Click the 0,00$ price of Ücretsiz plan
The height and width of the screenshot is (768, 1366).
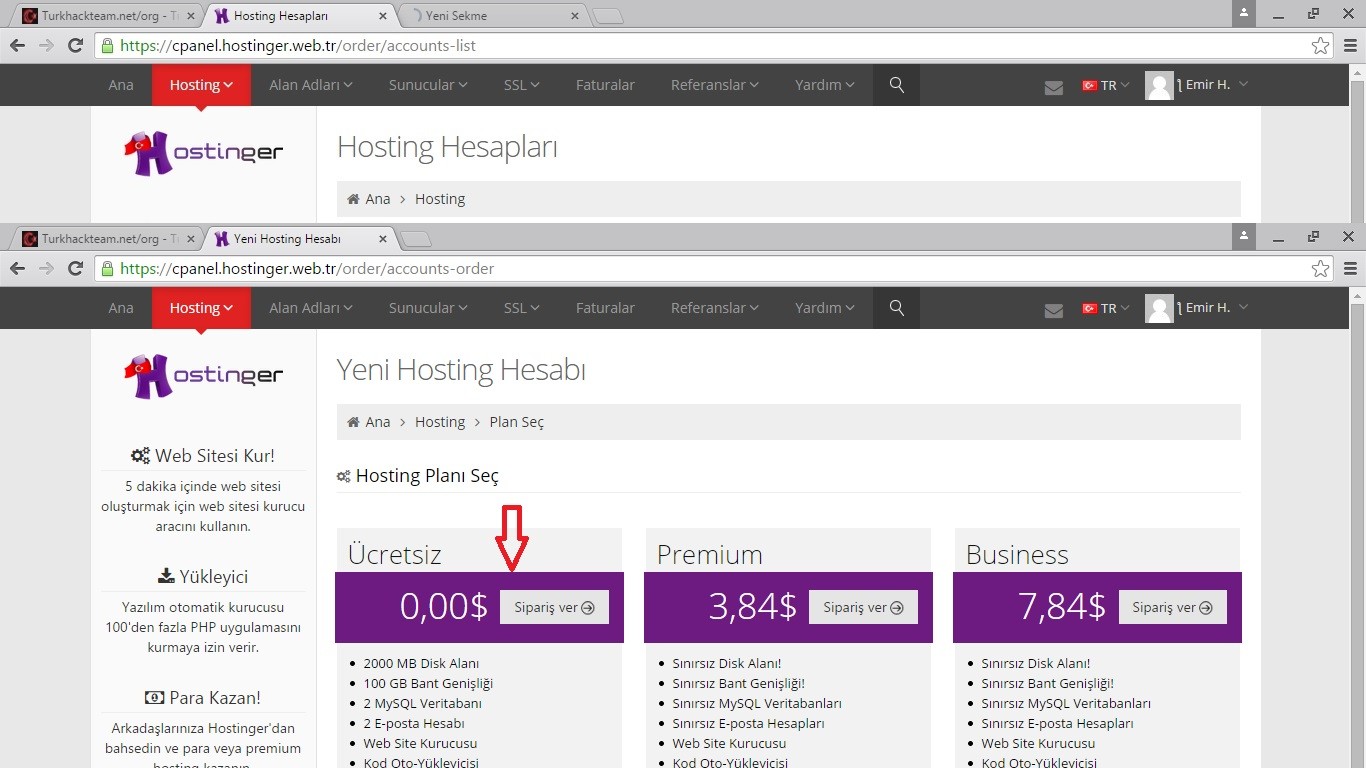click(444, 606)
